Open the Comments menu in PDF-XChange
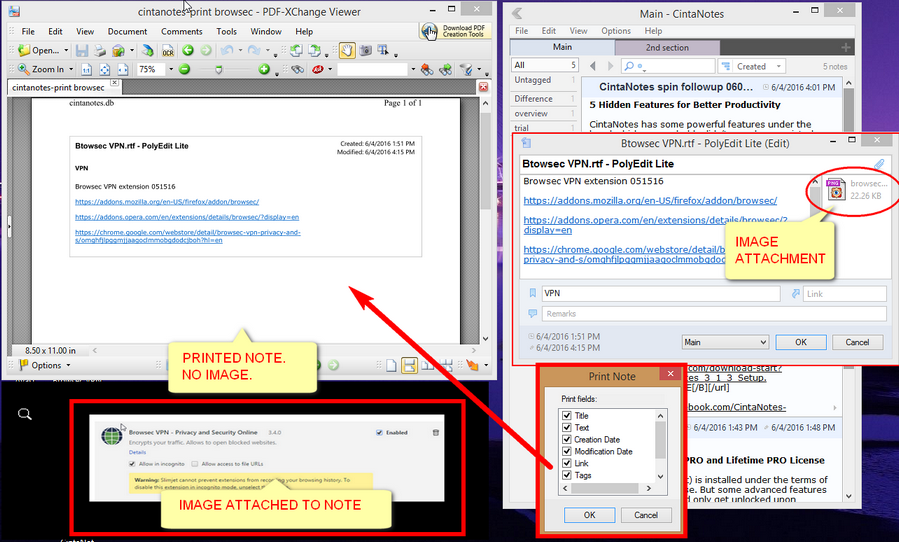This screenshot has height=542, width=899. pyautogui.click(x=181, y=32)
